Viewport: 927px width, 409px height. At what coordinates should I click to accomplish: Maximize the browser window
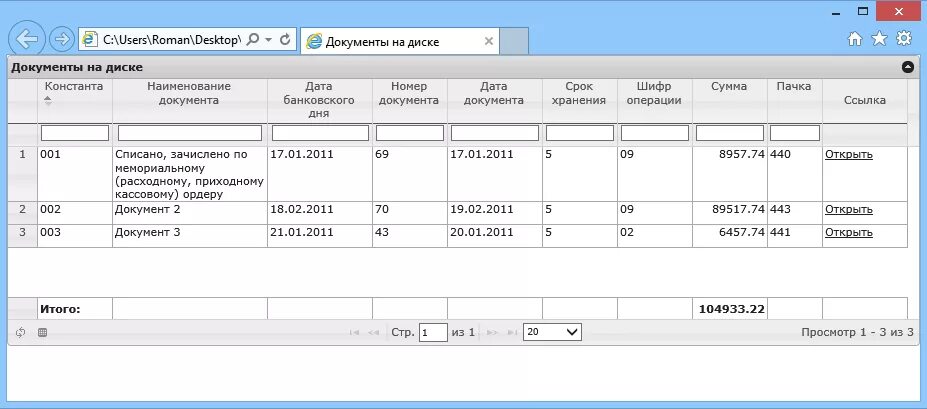pyautogui.click(x=863, y=11)
